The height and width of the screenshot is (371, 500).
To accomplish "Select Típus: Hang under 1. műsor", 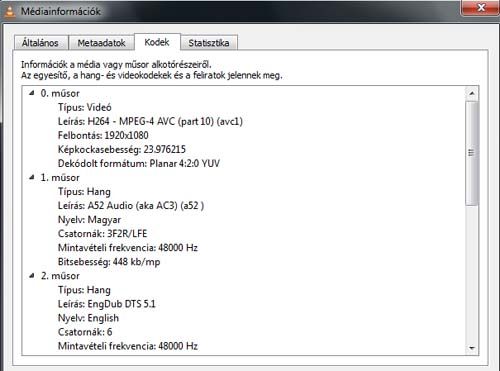I will click(x=84, y=192).
